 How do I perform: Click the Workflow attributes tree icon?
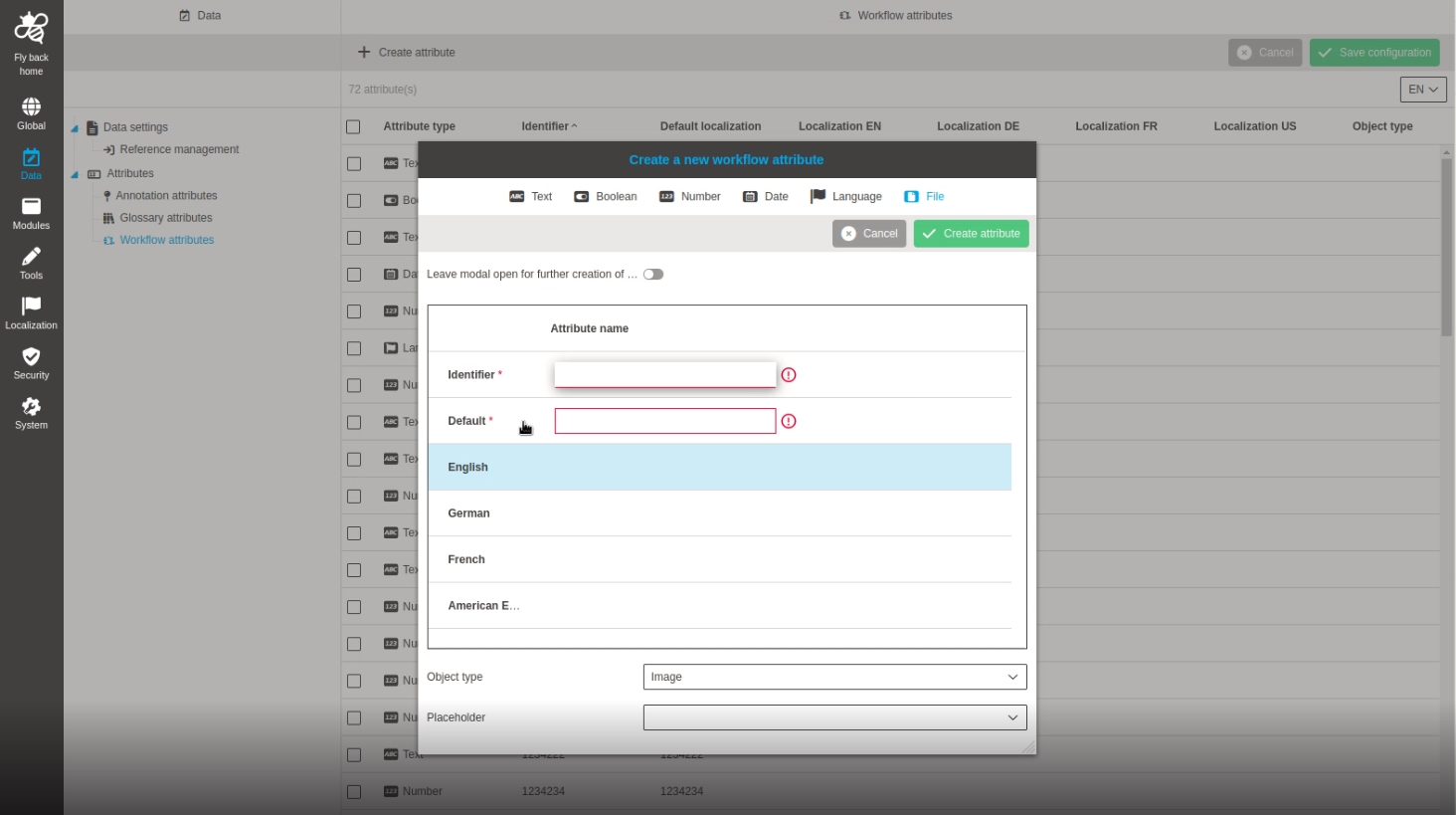pyautogui.click(x=108, y=240)
